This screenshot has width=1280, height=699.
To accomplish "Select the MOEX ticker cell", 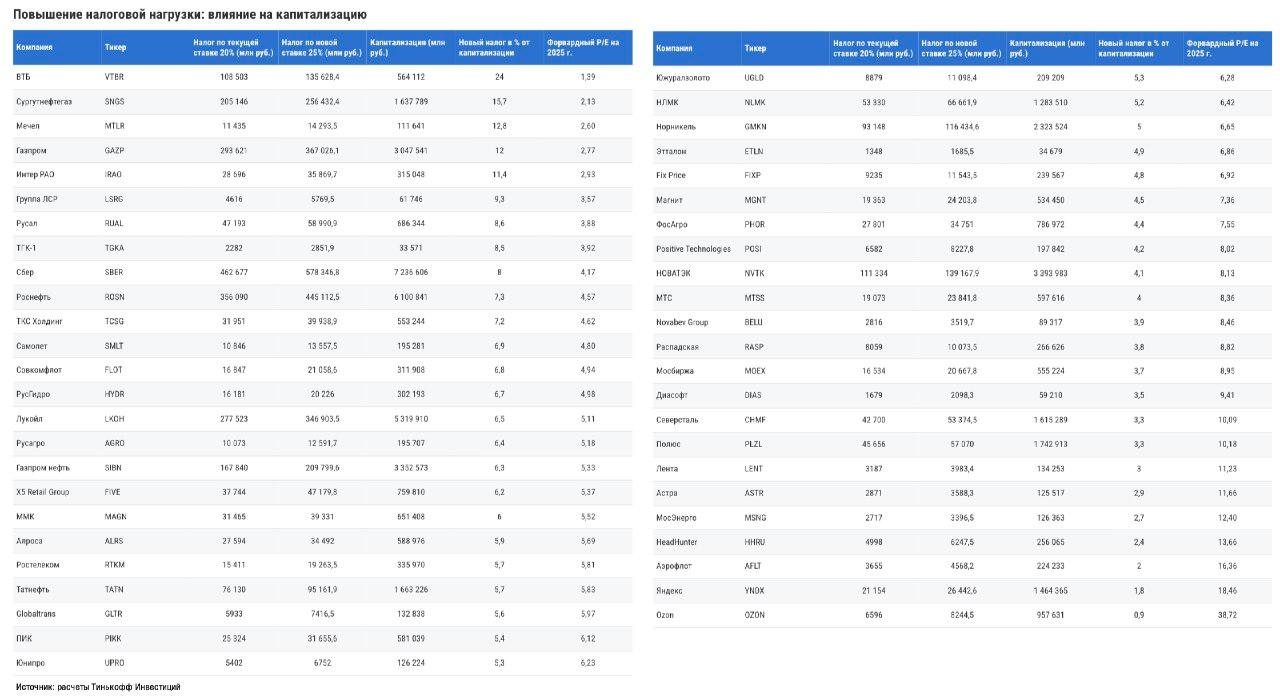I will click(x=756, y=371).
